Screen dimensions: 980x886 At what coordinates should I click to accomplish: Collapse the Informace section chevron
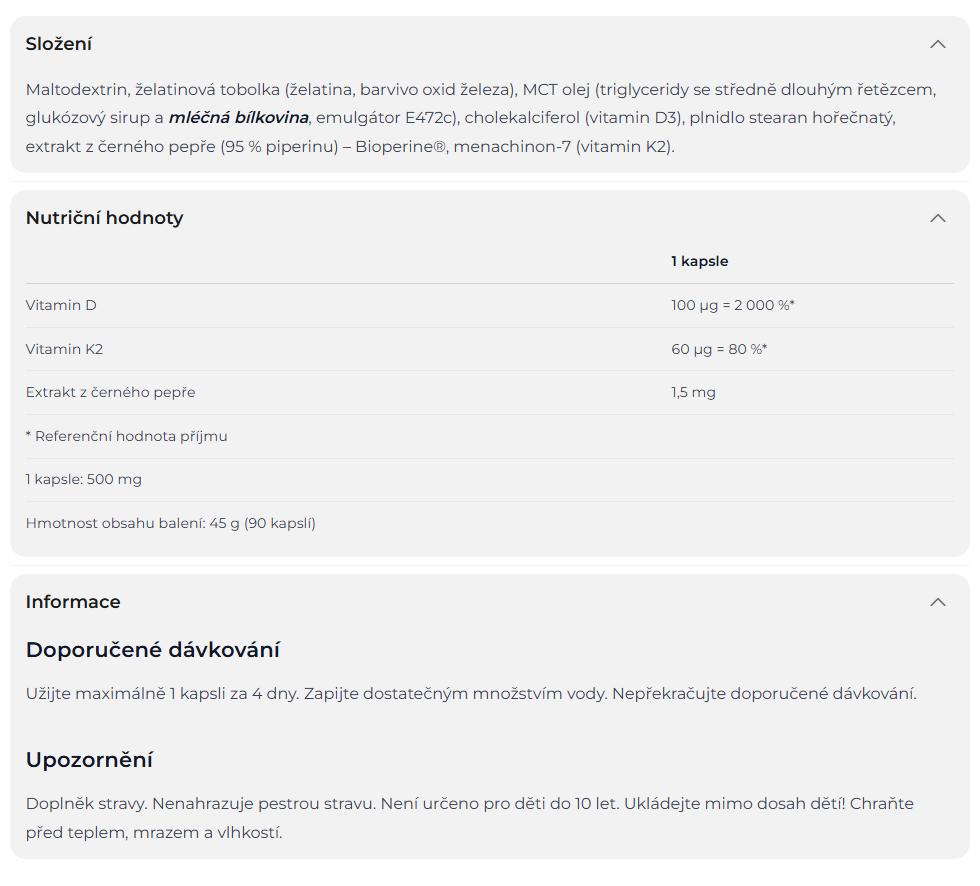pyautogui.click(x=937, y=602)
